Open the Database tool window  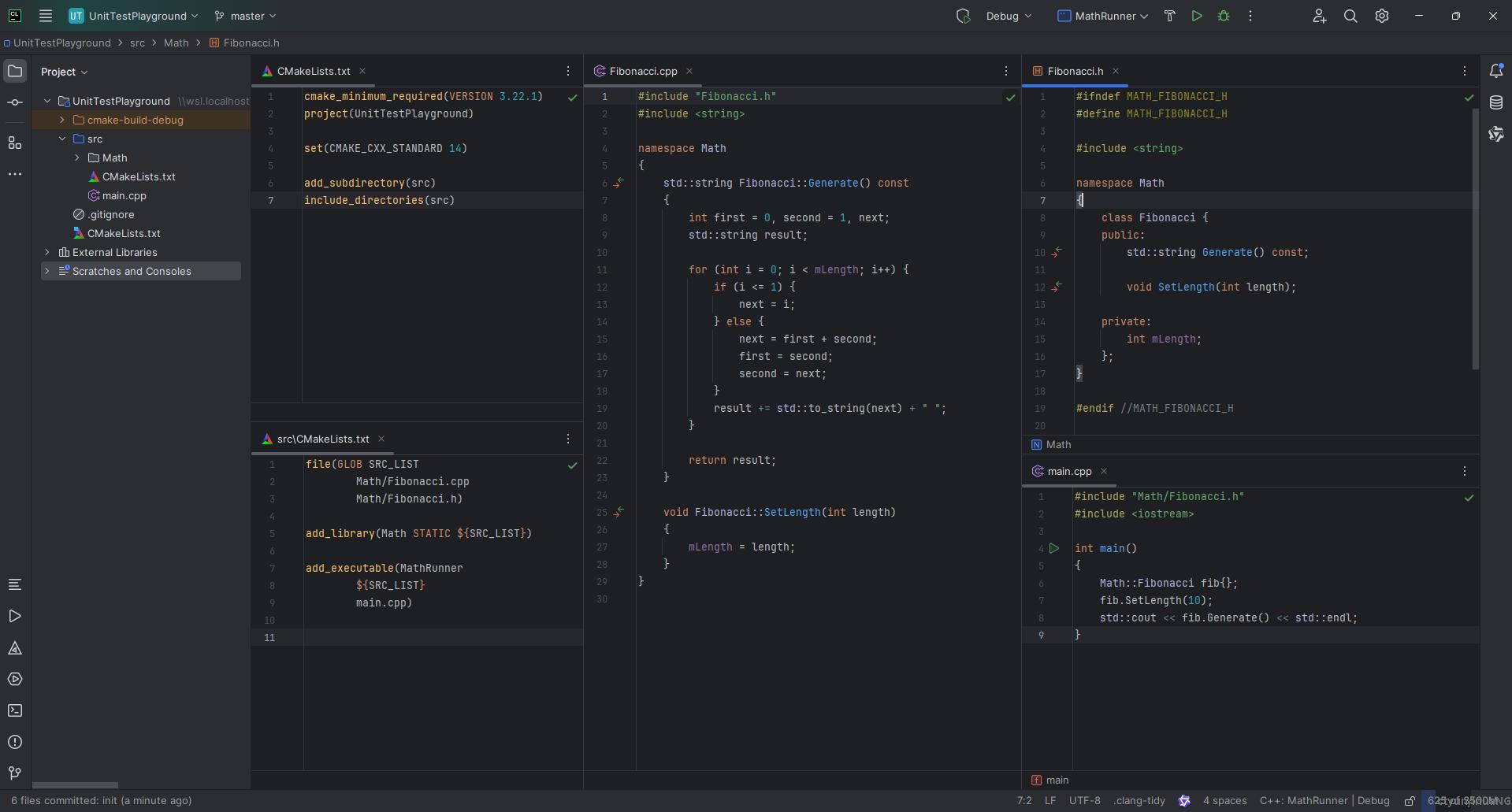tap(1496, 102)
